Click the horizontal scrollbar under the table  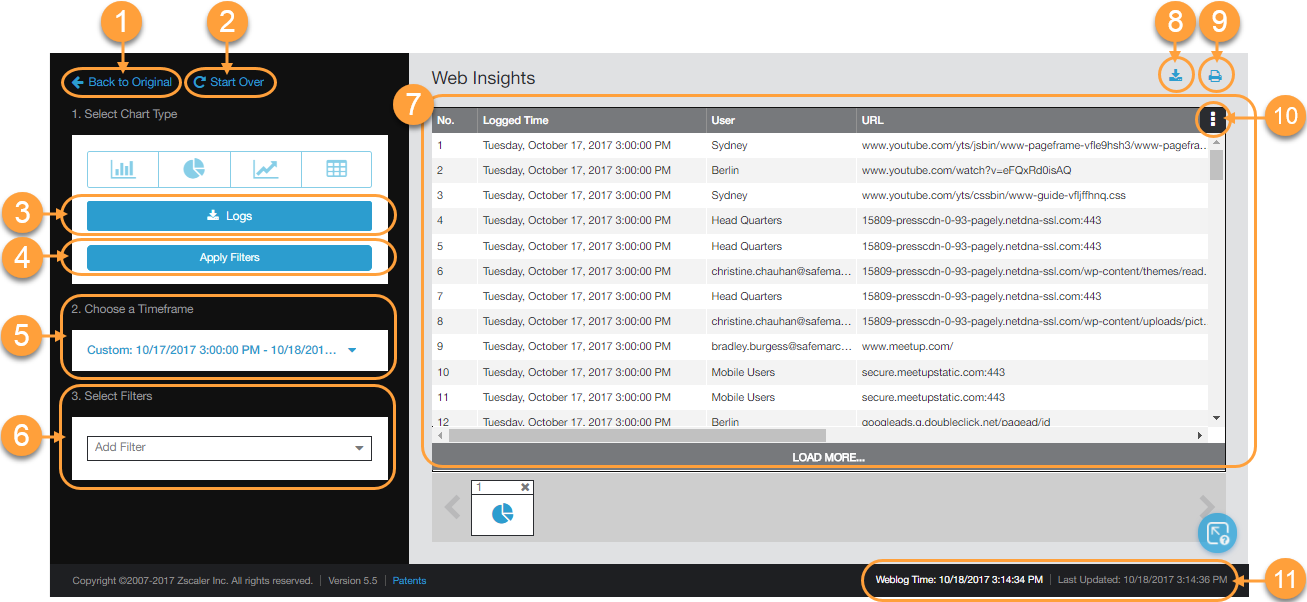coord(637,436)
